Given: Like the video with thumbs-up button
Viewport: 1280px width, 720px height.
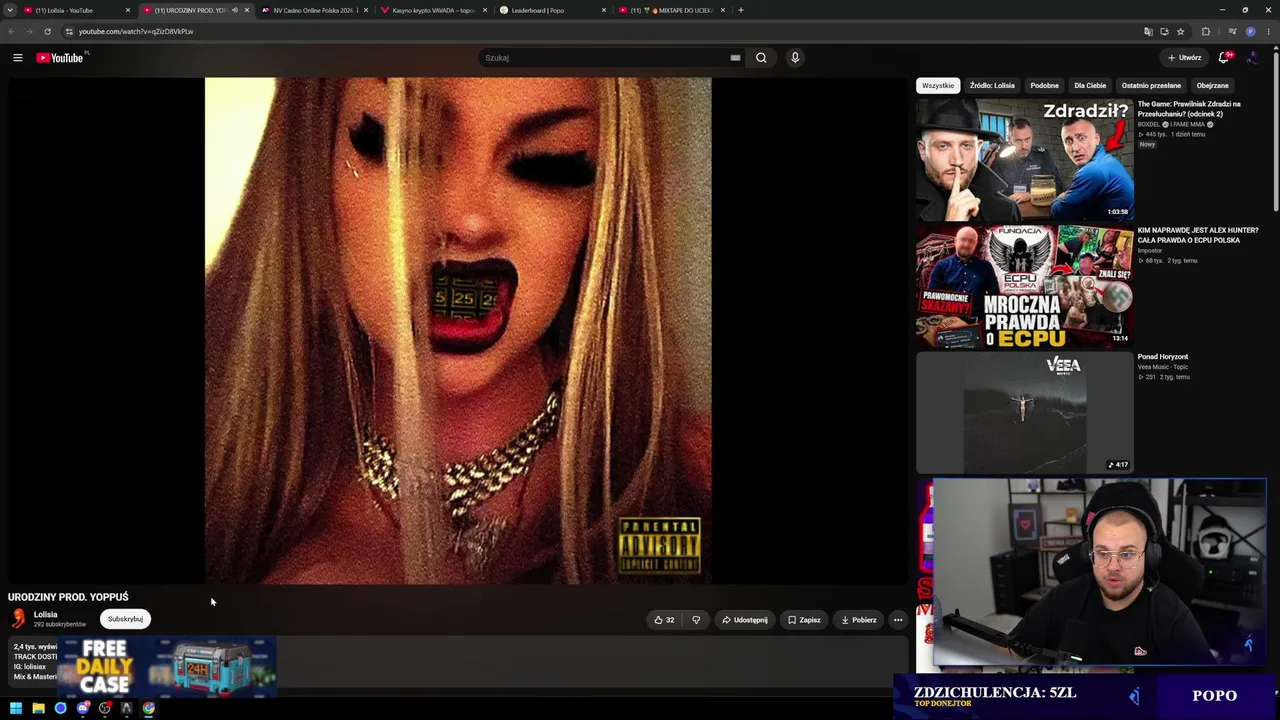Looking at the screenshot, I should (x=665, y=620).
